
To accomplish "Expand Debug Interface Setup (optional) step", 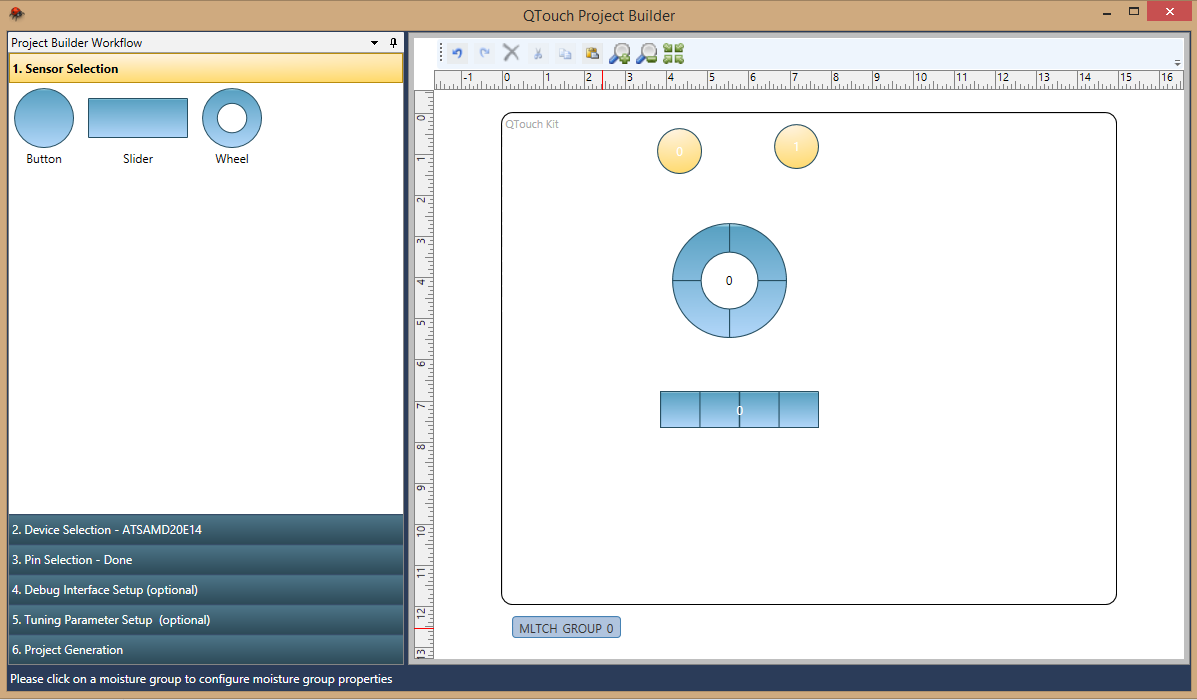I will 205,590.
